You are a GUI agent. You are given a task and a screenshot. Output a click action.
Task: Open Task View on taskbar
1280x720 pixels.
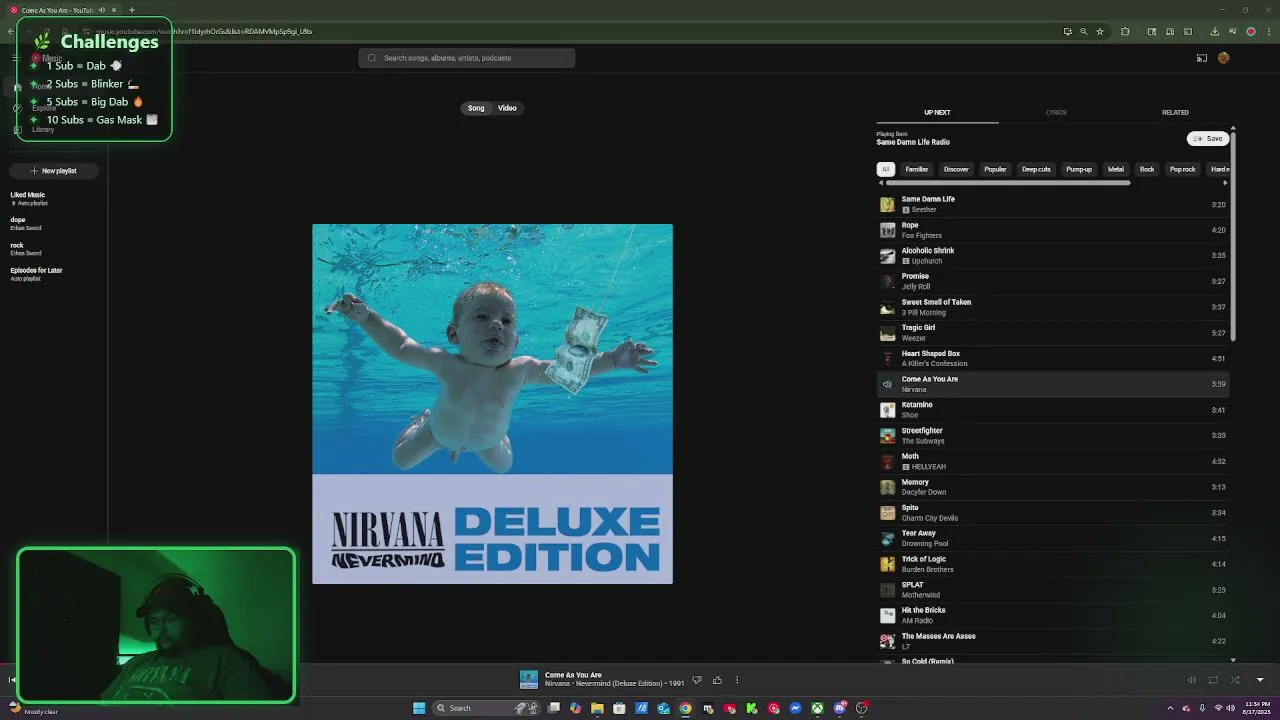553,708
